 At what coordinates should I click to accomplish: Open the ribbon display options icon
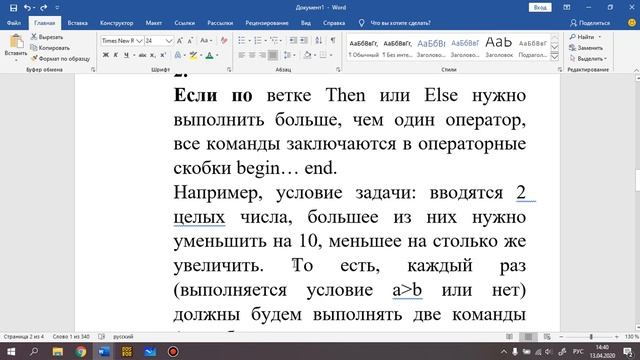pyautogui.click(x=567, y=7)
